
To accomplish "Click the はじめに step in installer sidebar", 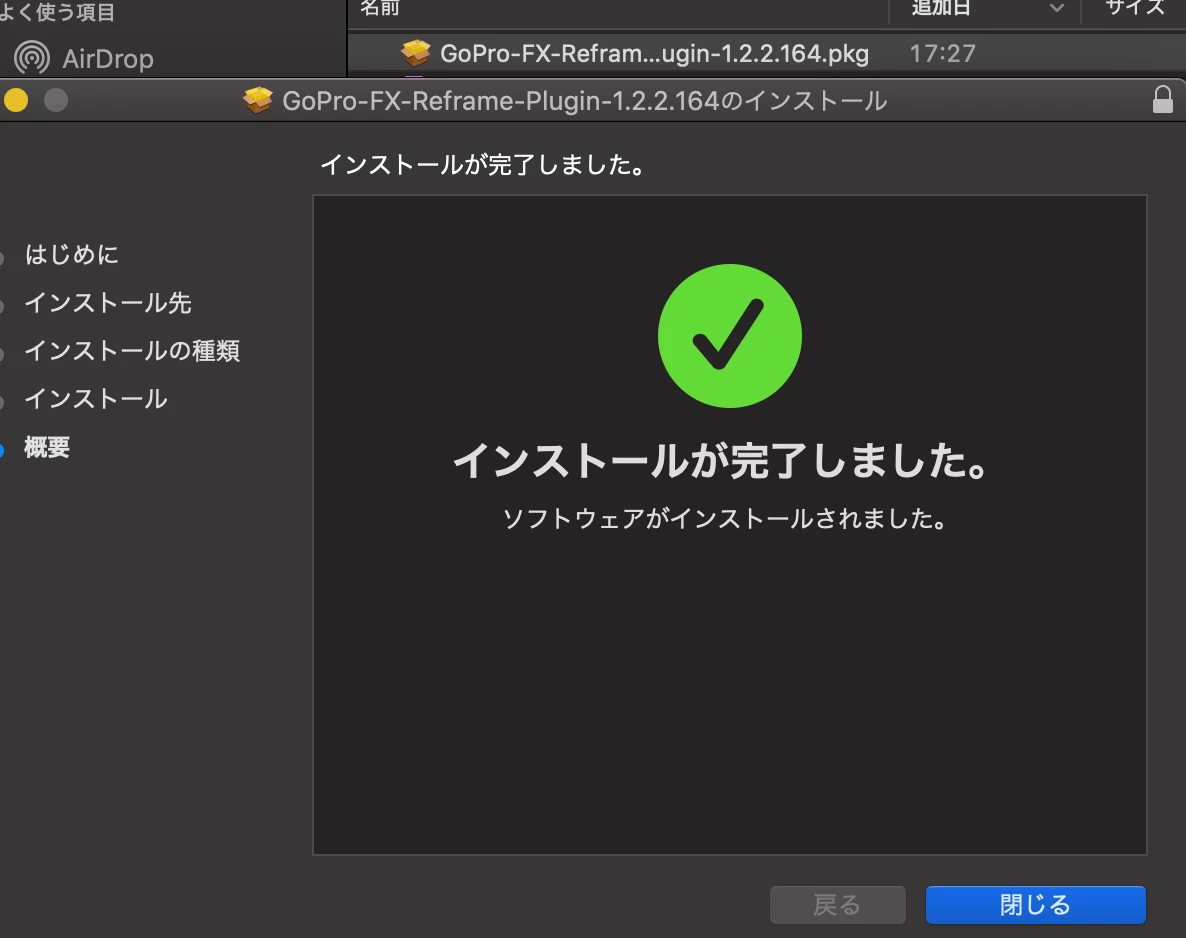I will tap(72, 254).
